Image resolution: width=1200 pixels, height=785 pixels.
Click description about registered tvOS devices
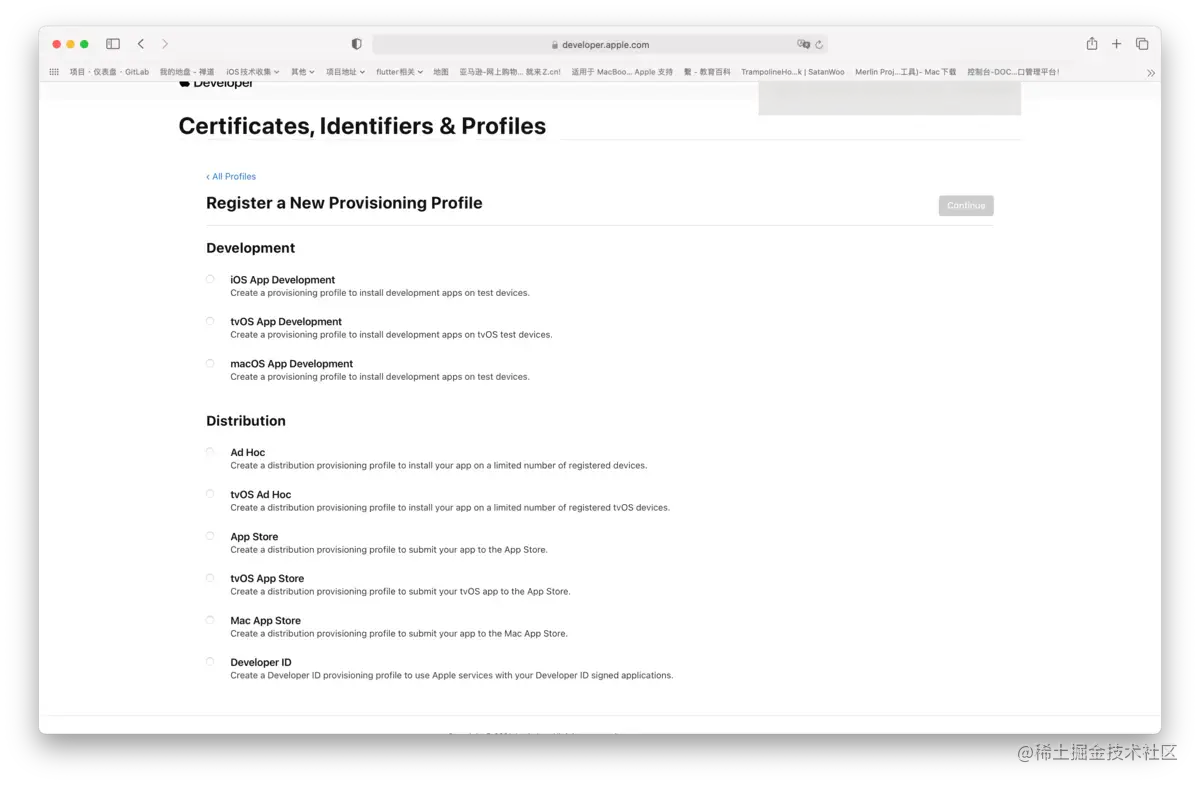coord(450,508)
